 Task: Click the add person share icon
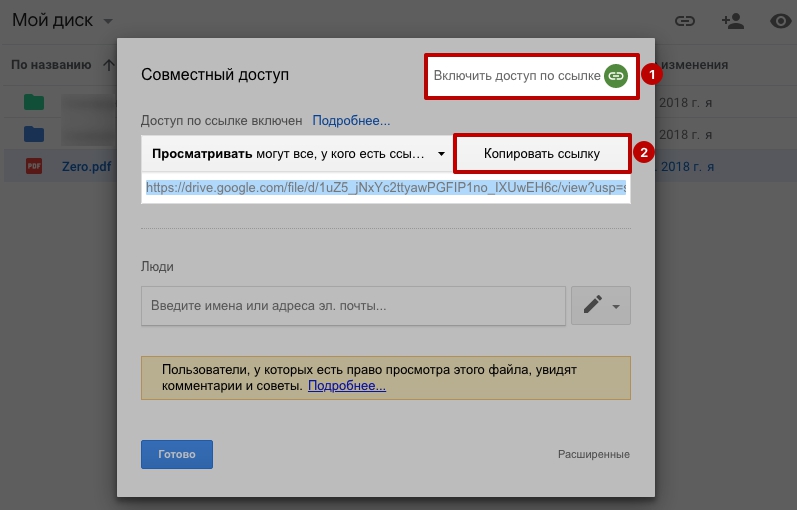[x=732, y=21]
